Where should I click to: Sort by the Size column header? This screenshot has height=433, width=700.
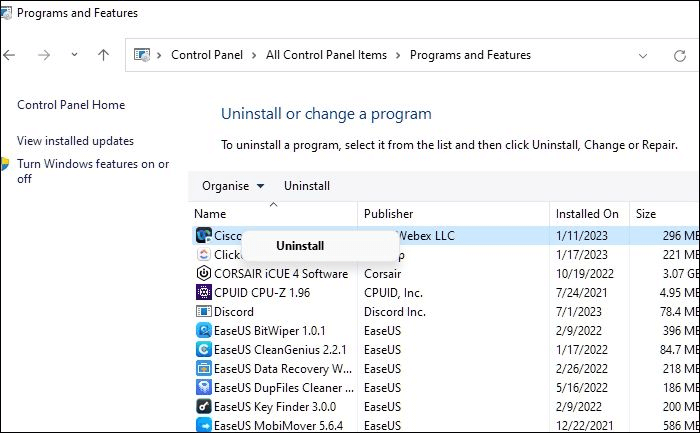pyautogui.click(x=646, y=214)
